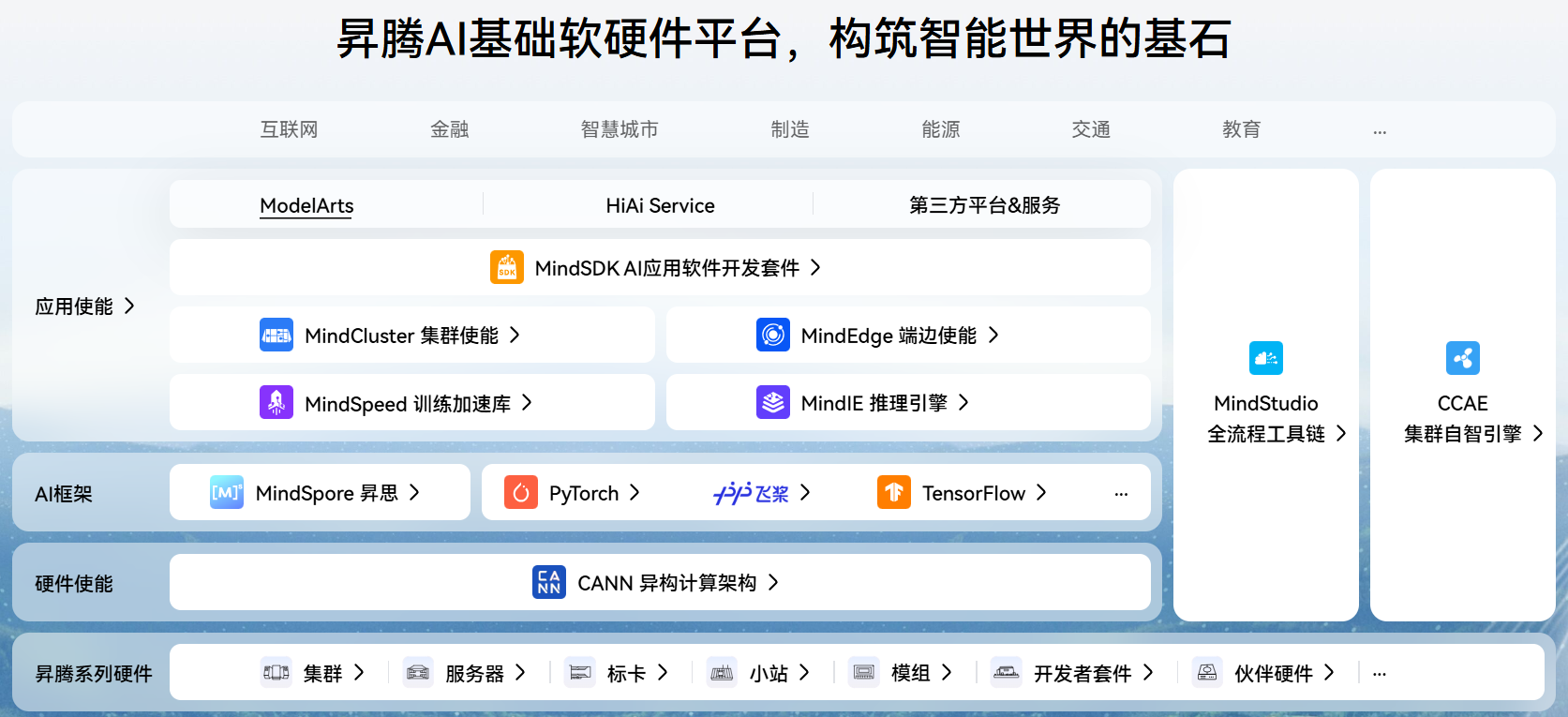Open the 应用使能 category link

tap(74, 306)
